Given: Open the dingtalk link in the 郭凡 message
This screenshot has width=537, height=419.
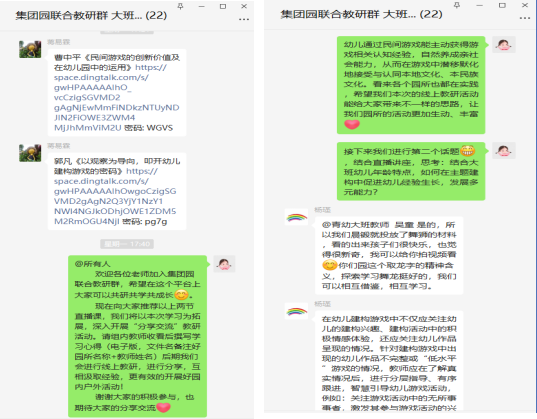Looking at the screenshot, I should [x=115, y=196].
